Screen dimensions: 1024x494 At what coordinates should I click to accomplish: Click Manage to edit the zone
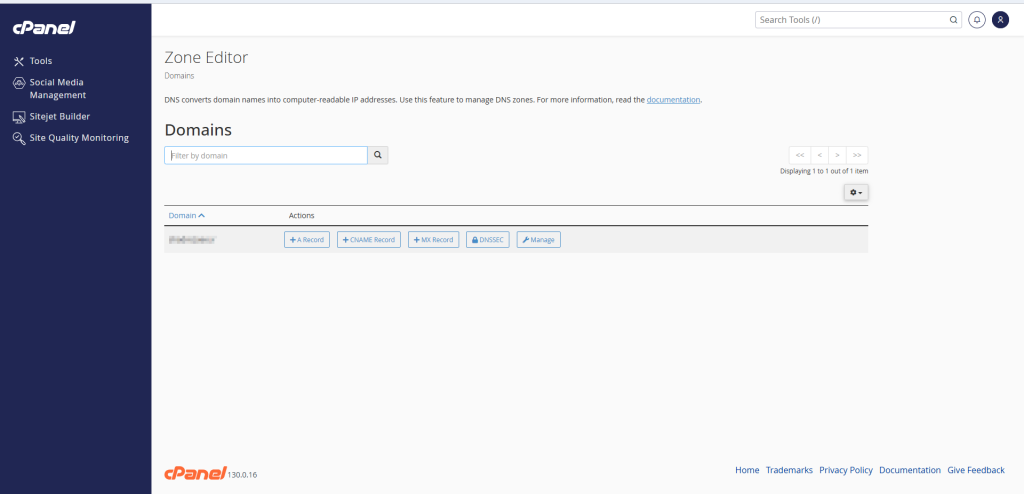pos(539,240)
